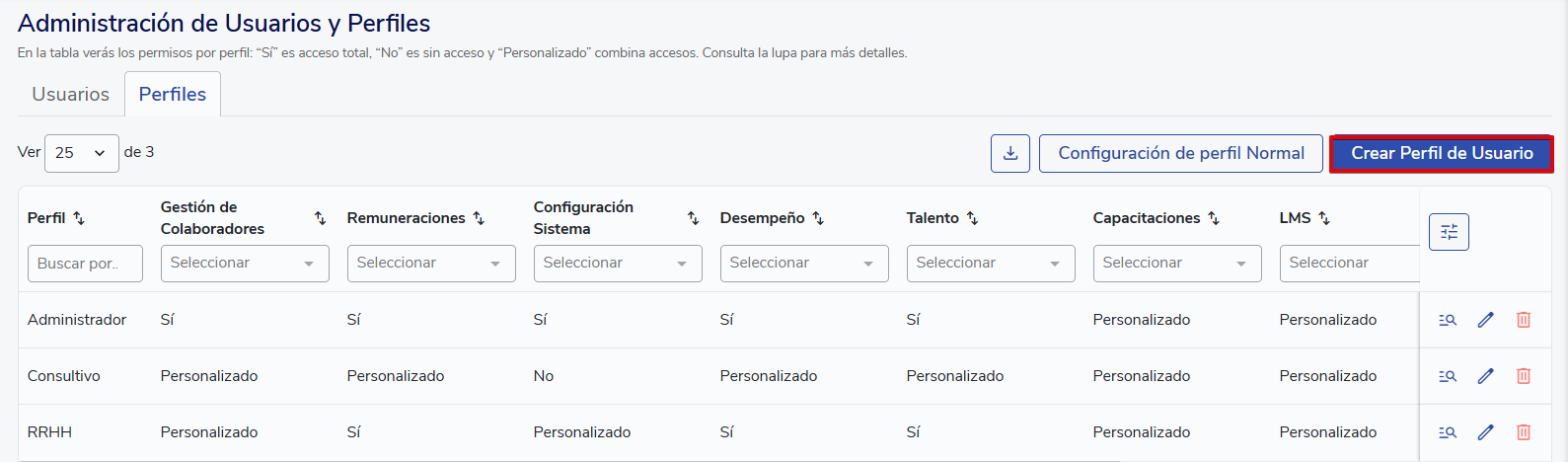Click the Crear Perfil de Usuario button
1568x462 pixels.
click(1441, 153)
